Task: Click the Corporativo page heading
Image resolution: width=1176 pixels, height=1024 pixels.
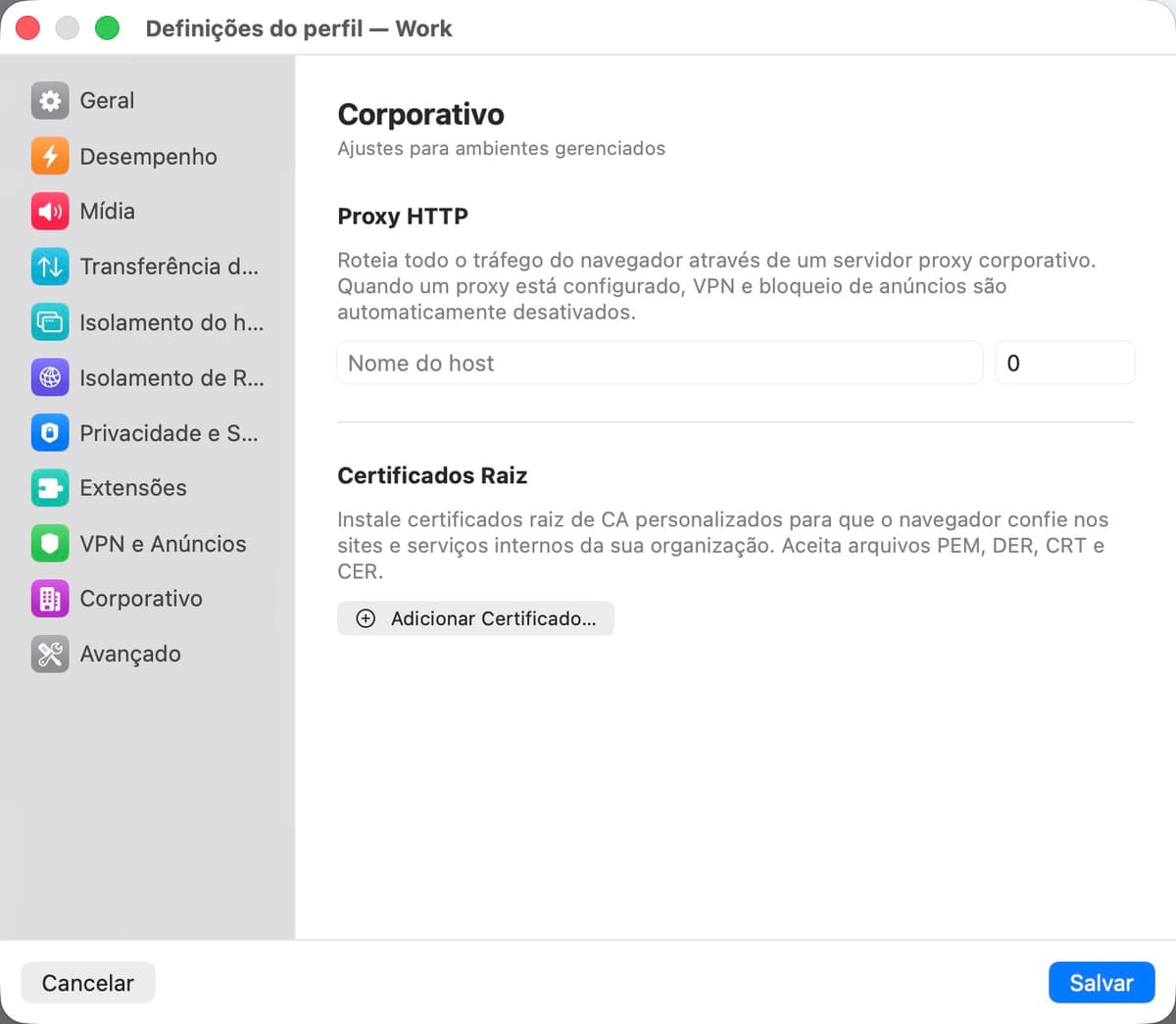Action: 420,115
